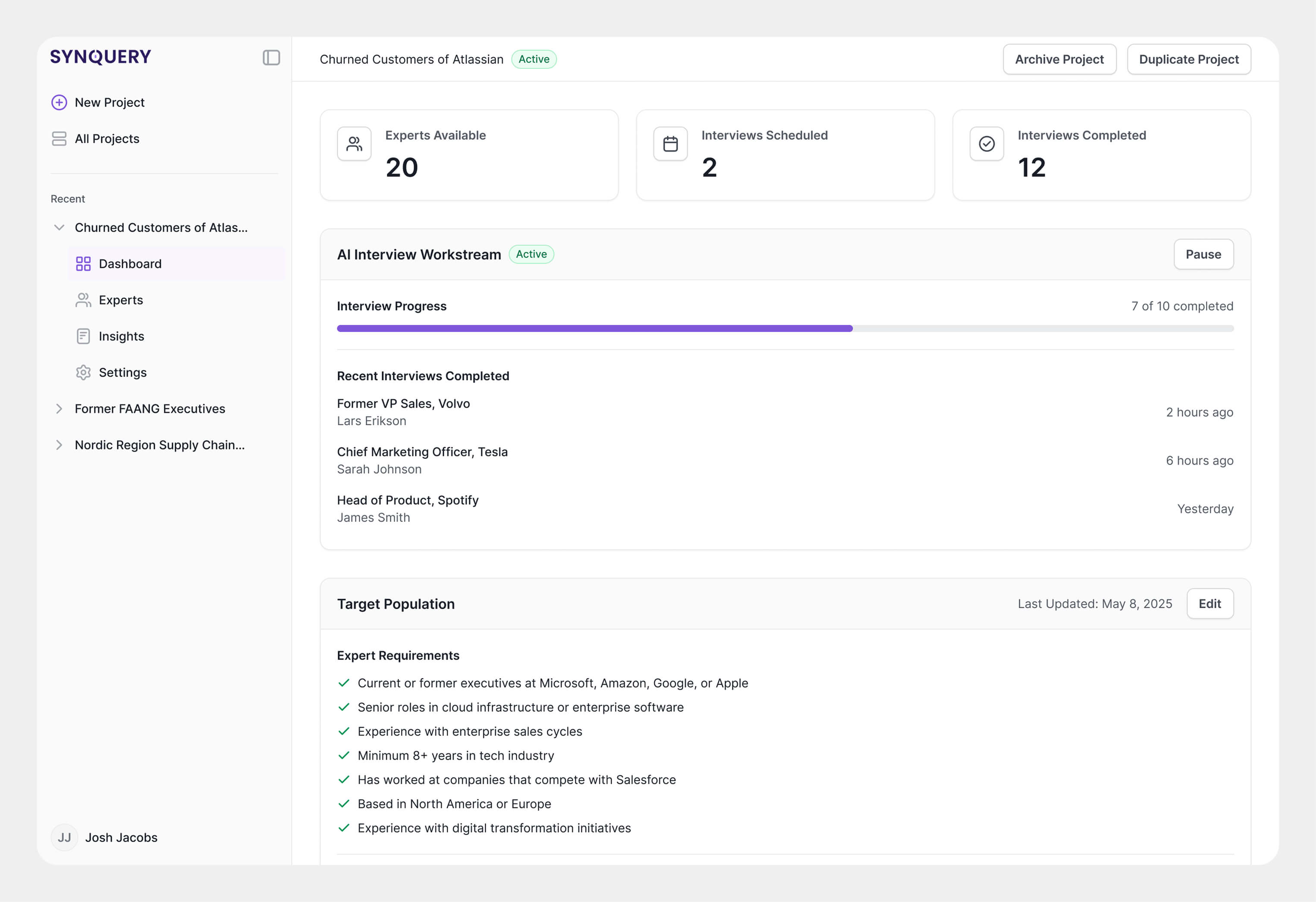Open the Dashboard page
Viewport: 1316px width, 902px height.
(176, 264)
